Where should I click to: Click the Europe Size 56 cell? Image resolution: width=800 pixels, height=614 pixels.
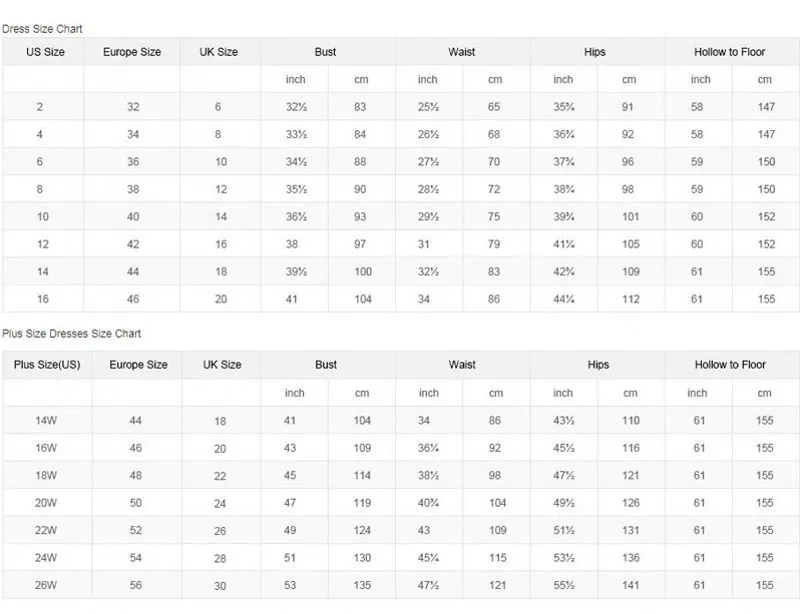point(136,585)
